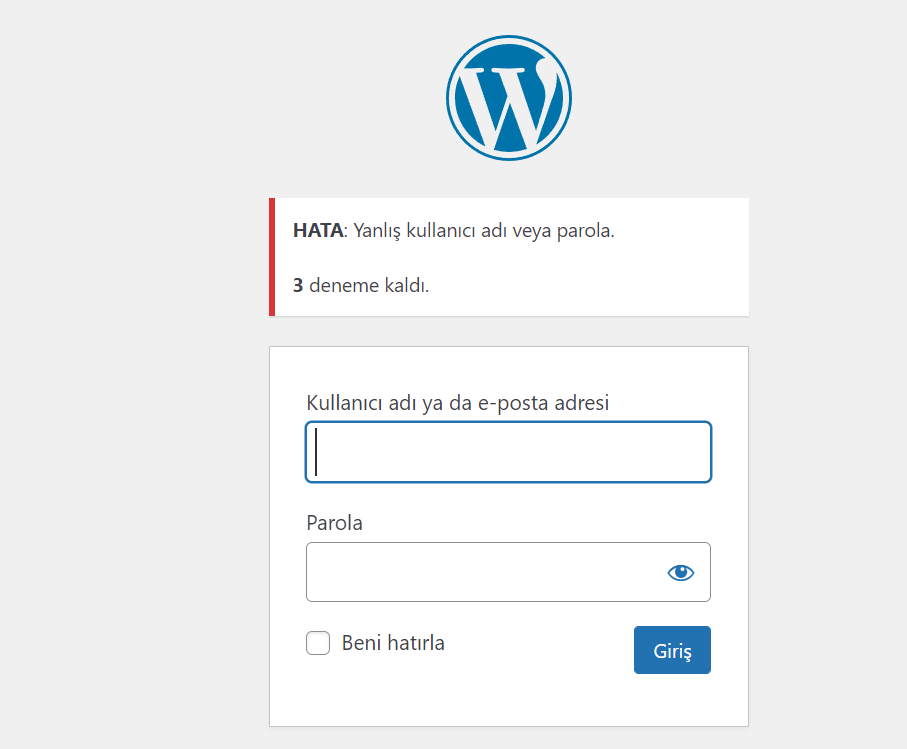907x749 pixels.
Task: Click the bold HATA word
Action: point(318,230)
